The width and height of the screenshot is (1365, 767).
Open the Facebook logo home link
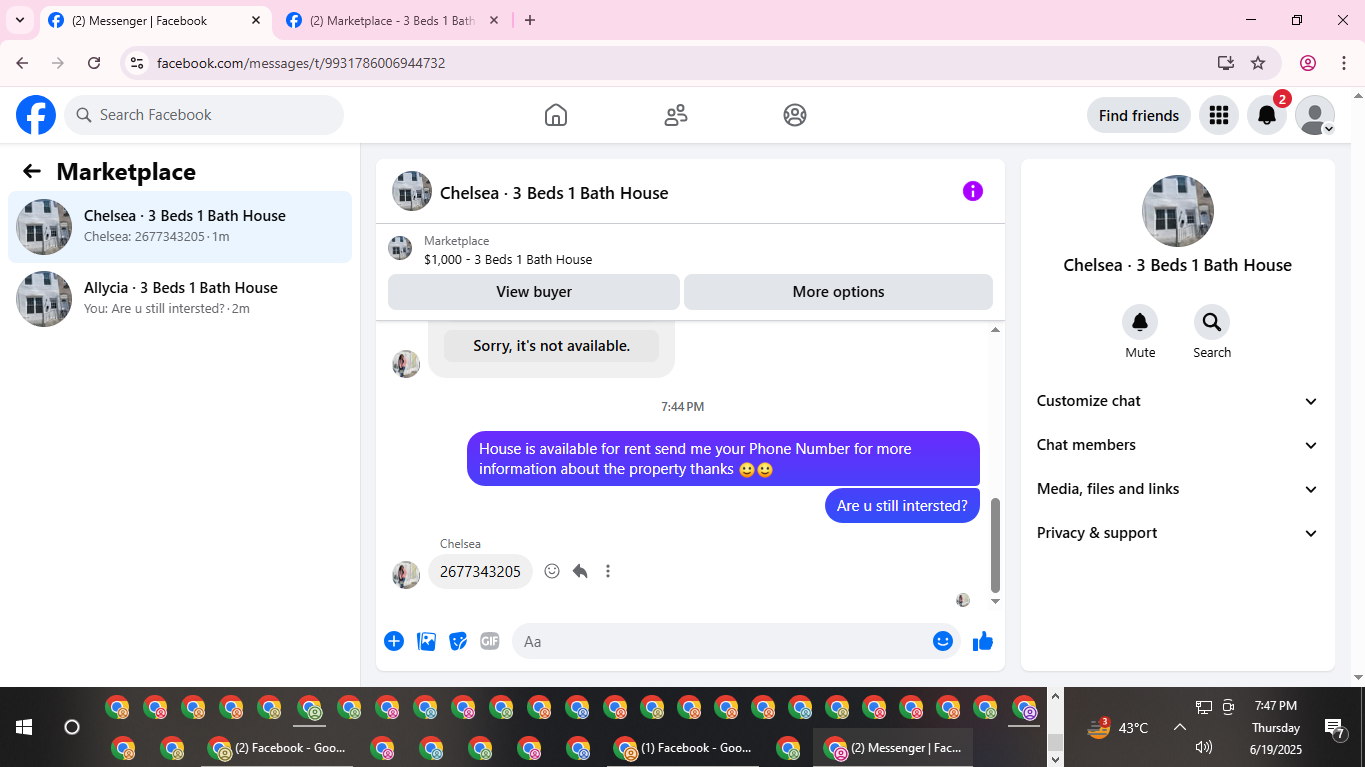(x=36, y=115)
